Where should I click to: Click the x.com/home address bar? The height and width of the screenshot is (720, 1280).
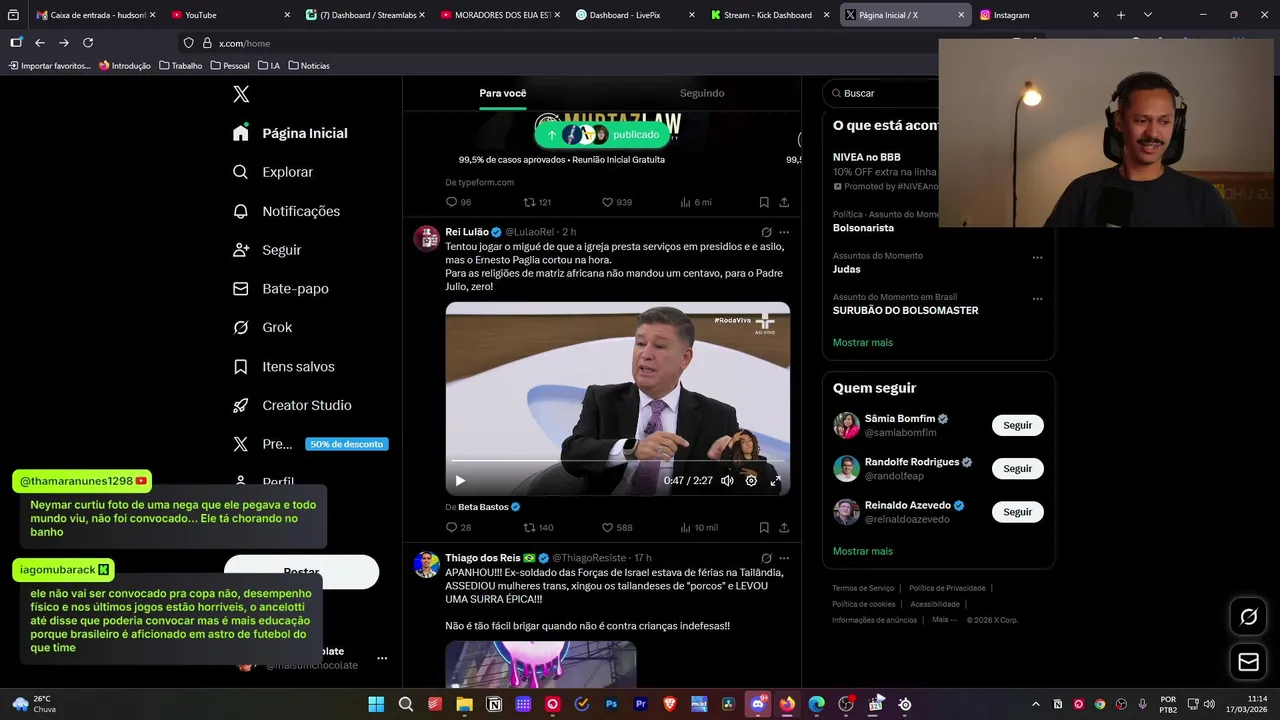pyautogui.click(x=560, y=43)
